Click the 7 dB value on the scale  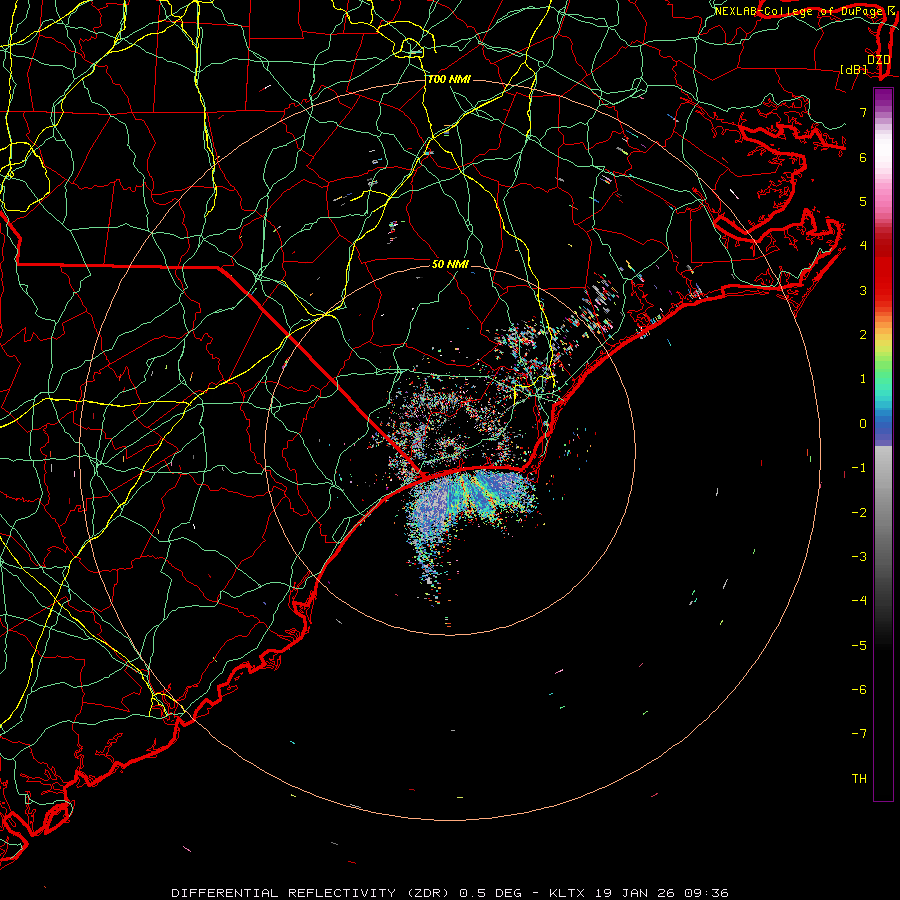click(863, 112)
